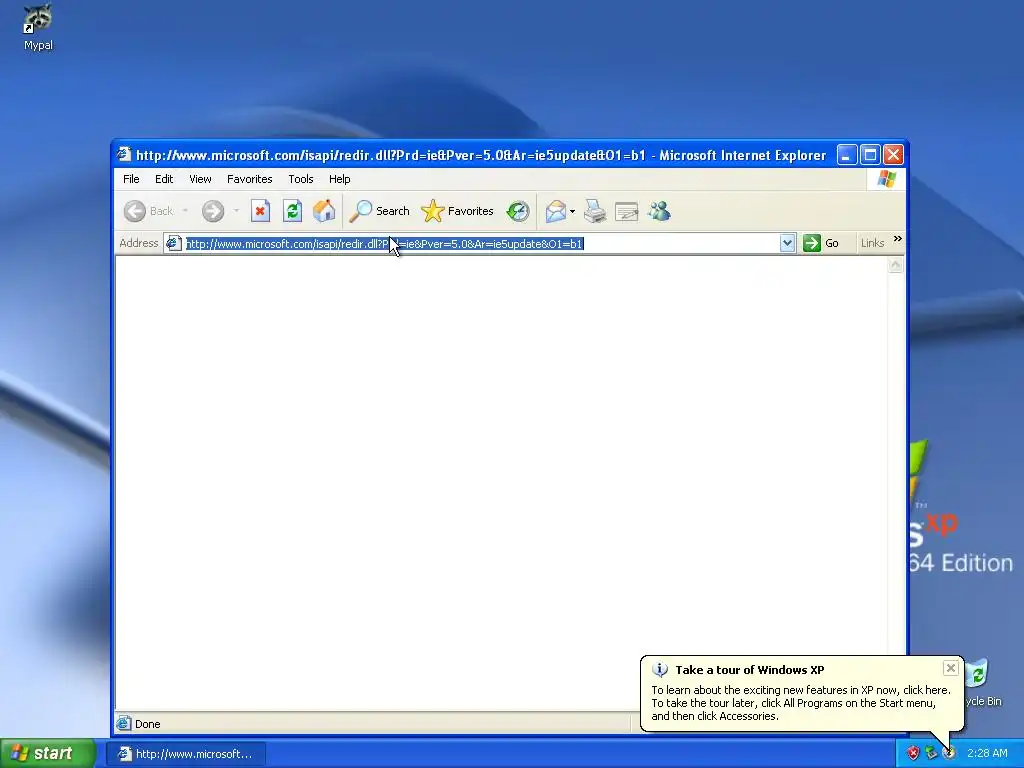This screenshot has width=1024, height=768.
Task: Minimize the Internet Explorer window
Action: coord(846,155)
